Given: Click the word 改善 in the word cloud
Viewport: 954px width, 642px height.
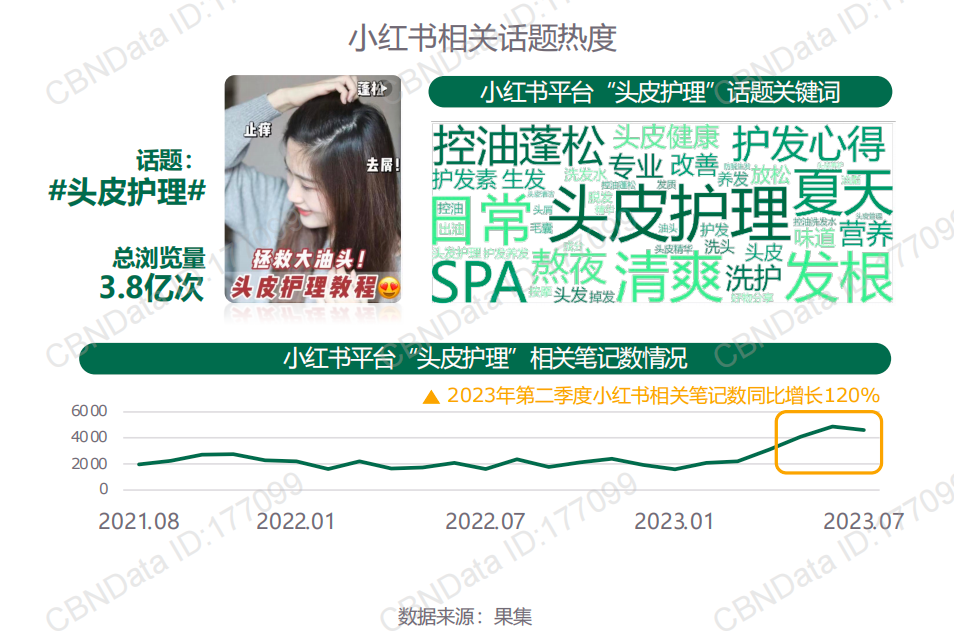Looking at the screenshot, I should pos(694,166).
